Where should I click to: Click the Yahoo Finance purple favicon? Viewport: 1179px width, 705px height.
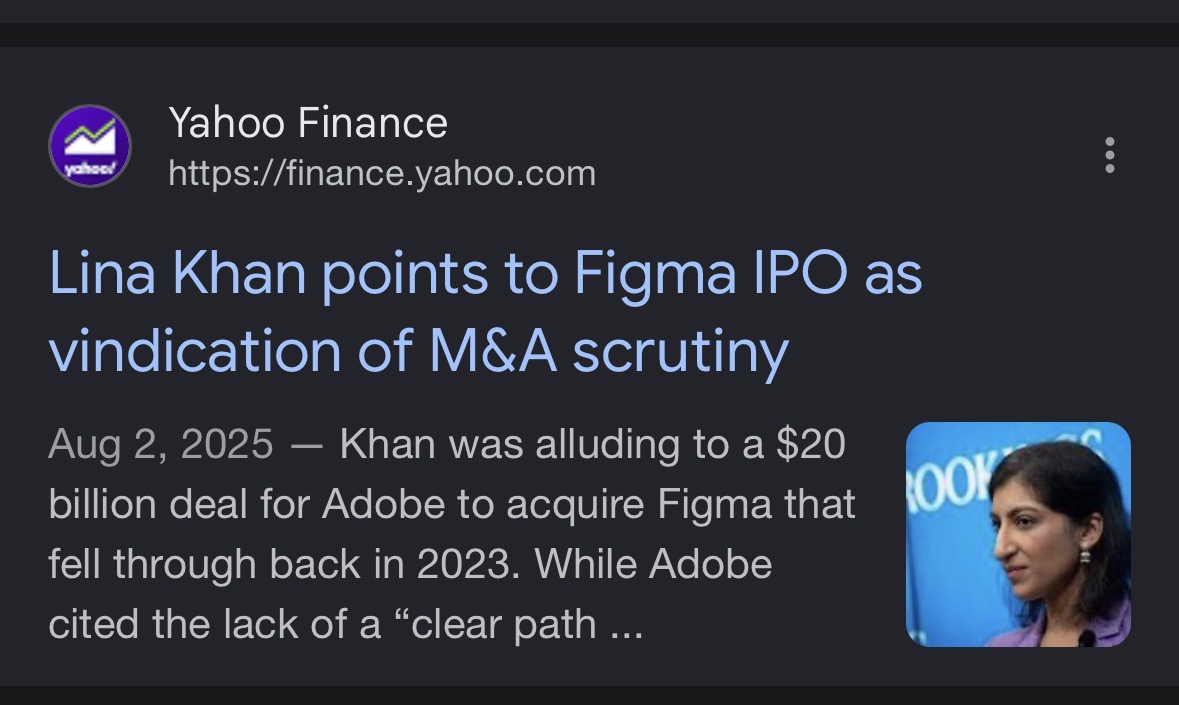pyautogui.click(x=89, y=146)
